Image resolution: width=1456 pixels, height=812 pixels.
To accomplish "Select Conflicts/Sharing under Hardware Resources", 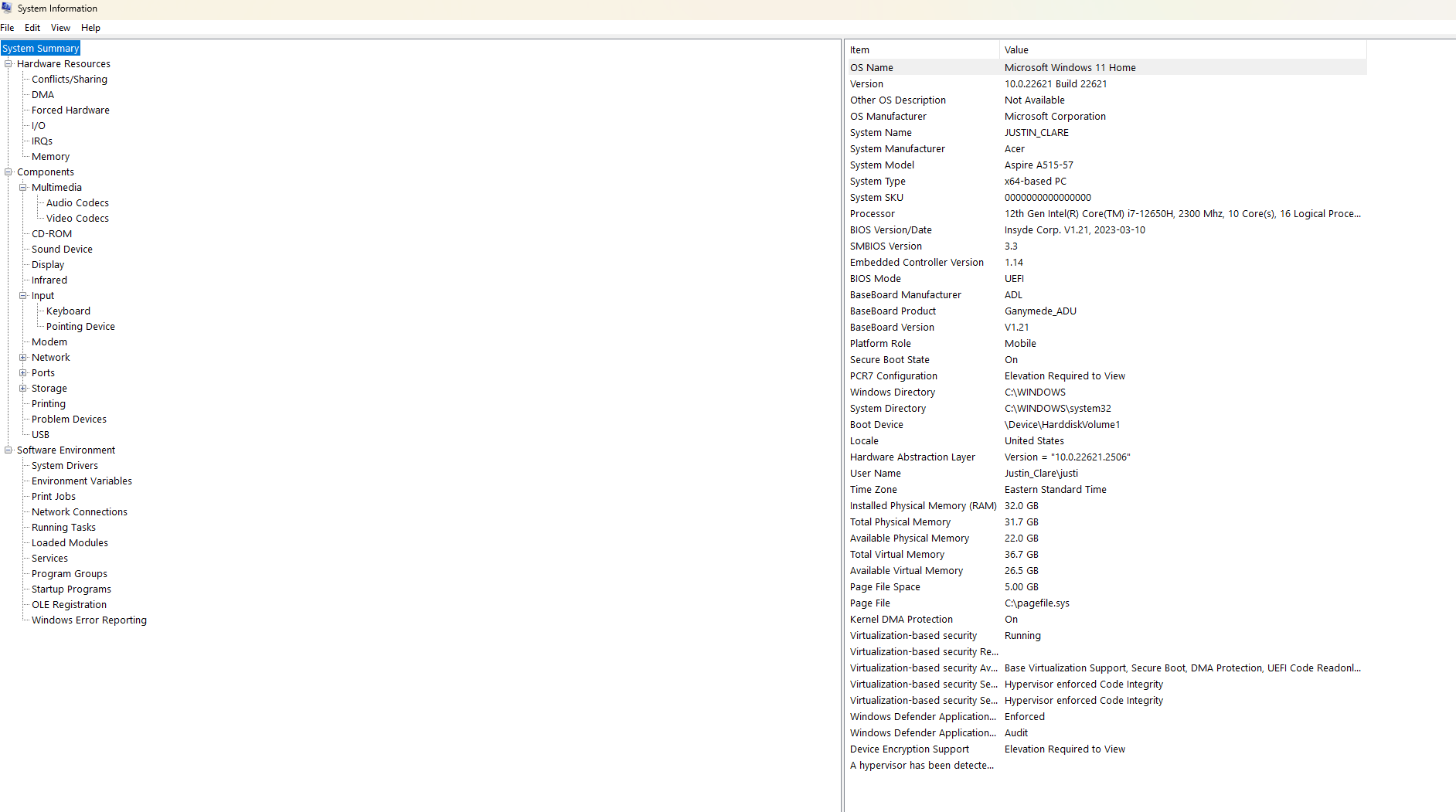I will [x=70, y=80].
